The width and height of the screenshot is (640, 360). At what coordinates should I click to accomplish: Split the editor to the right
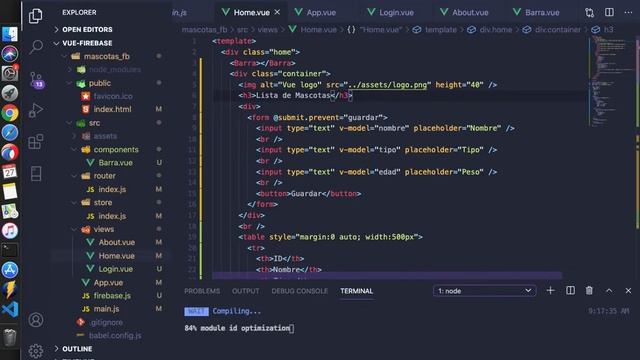609,12
